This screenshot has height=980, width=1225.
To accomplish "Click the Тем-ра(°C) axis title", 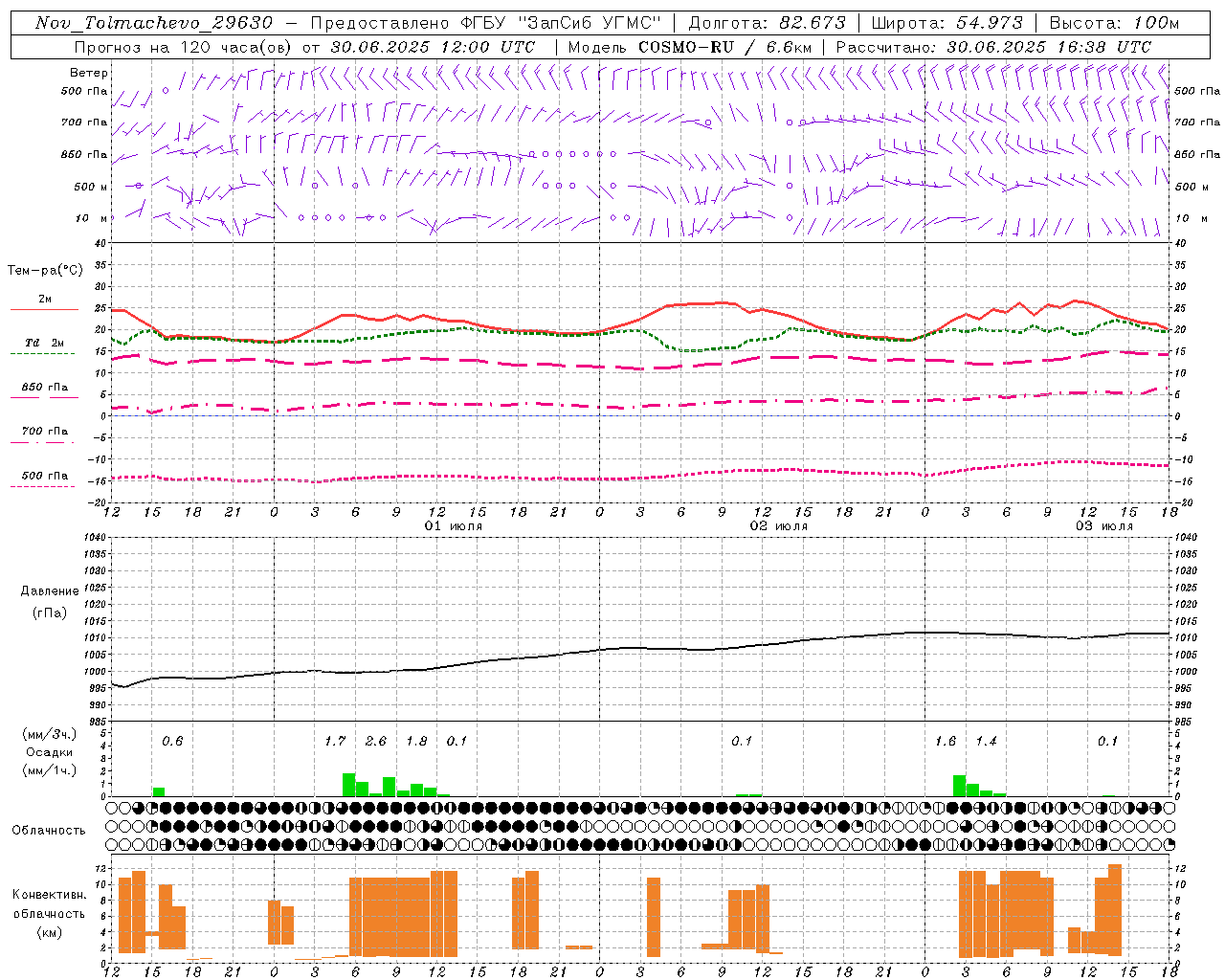I will [x=45, y=271].
